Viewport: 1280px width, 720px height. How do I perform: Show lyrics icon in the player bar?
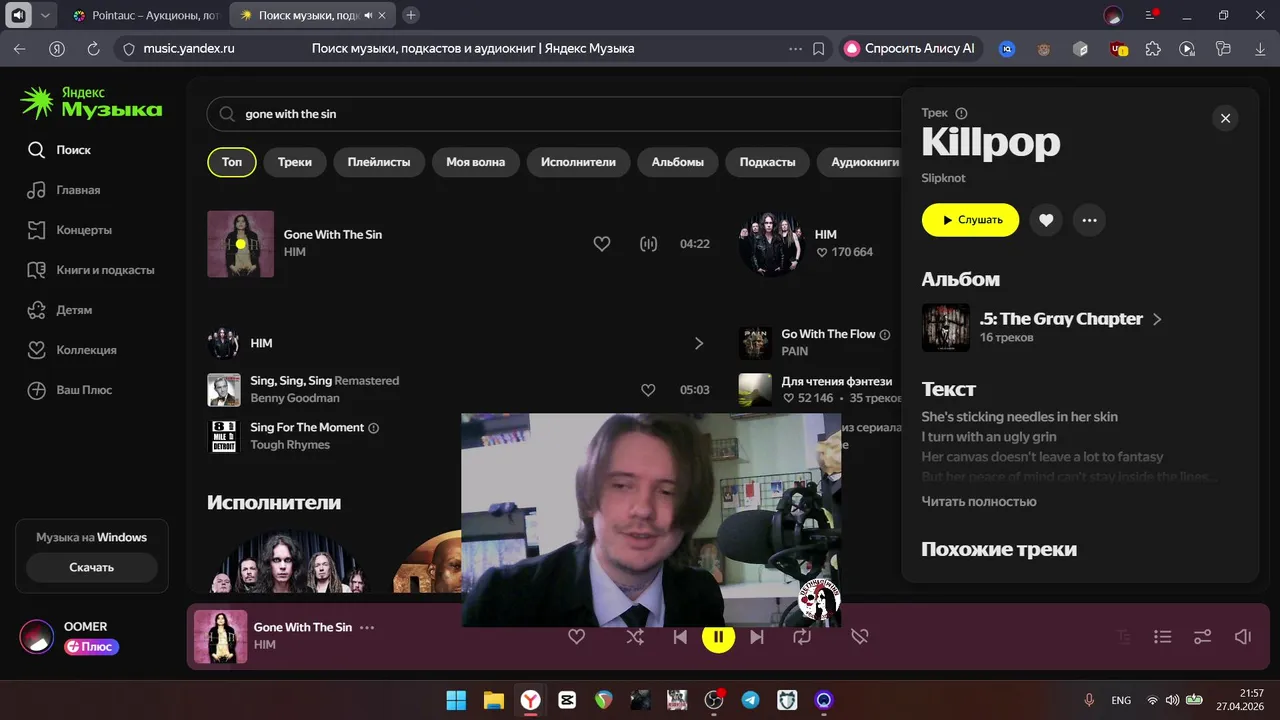click(1124, 636)
